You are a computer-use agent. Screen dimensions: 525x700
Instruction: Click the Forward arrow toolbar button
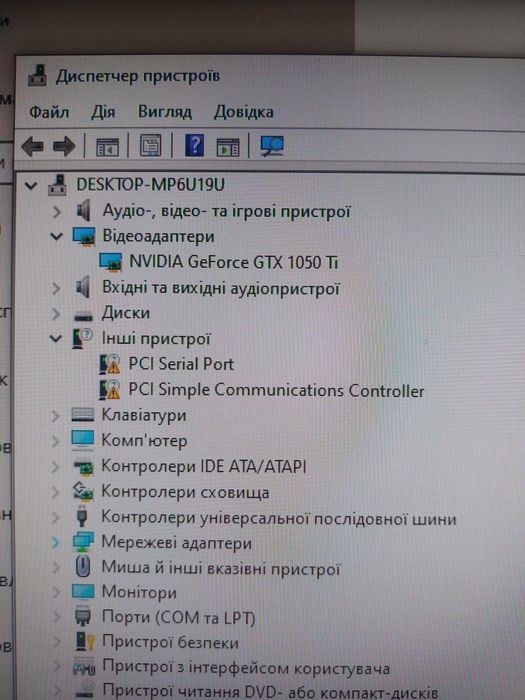(64, 146)
